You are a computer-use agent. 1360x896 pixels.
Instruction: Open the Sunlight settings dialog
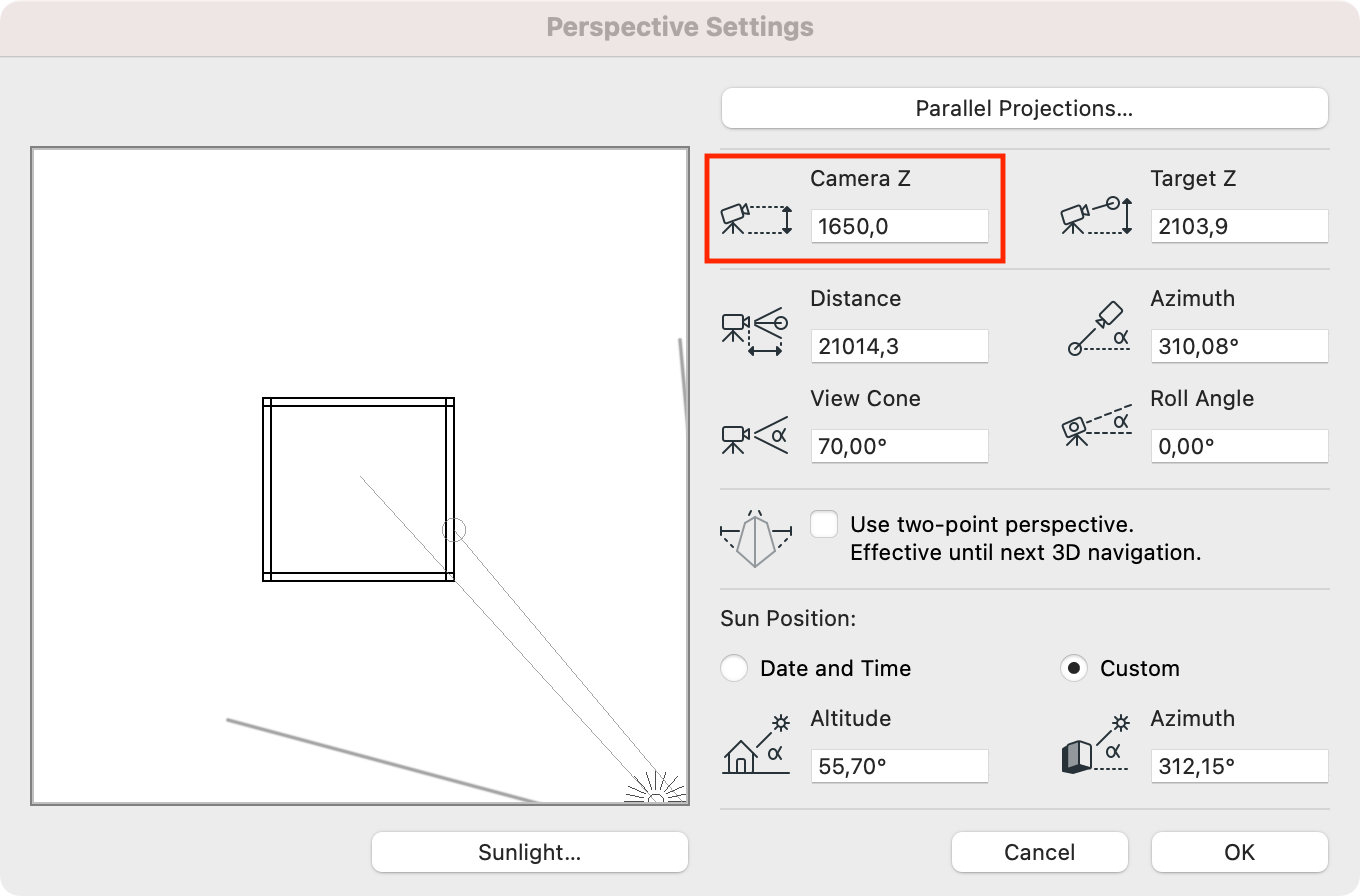pos(530,852)
